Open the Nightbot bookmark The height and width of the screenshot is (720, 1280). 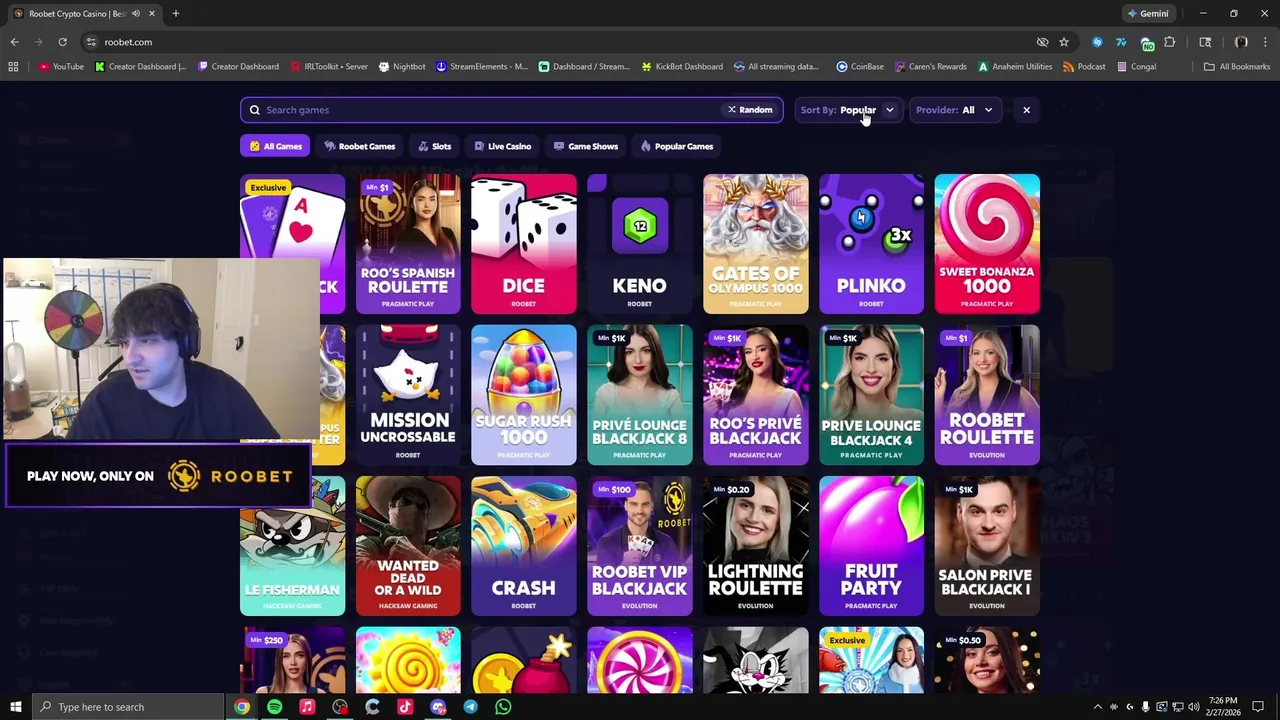[x=402, y=67]
